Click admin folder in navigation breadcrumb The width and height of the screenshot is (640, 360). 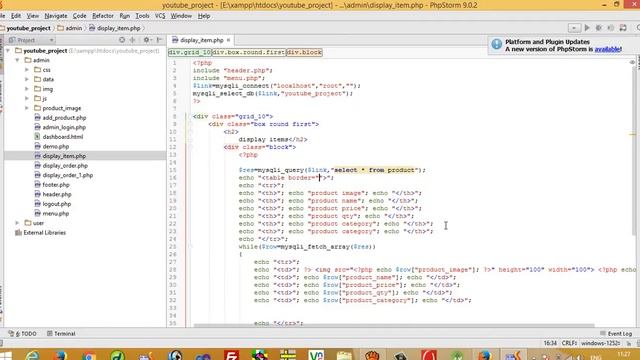pyautogui.click(x=73, y=28)
